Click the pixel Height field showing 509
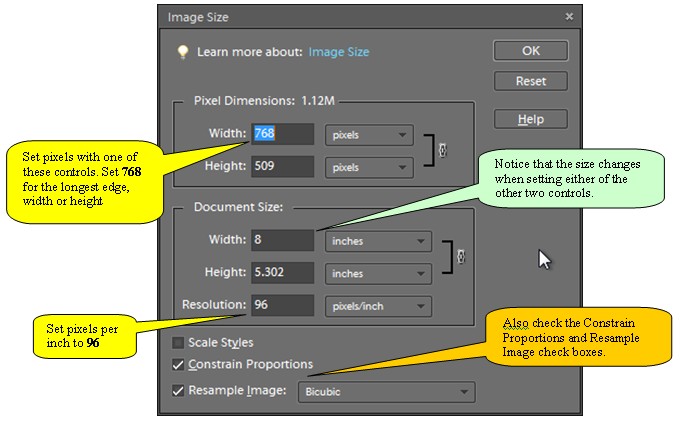 coord(282,166)
